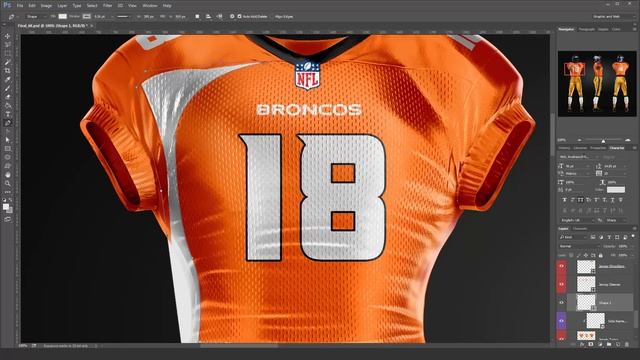Toggle the All Caps text style button
Image resolution: width=640 pixels, height=360 pixels.
coord(580,200)
